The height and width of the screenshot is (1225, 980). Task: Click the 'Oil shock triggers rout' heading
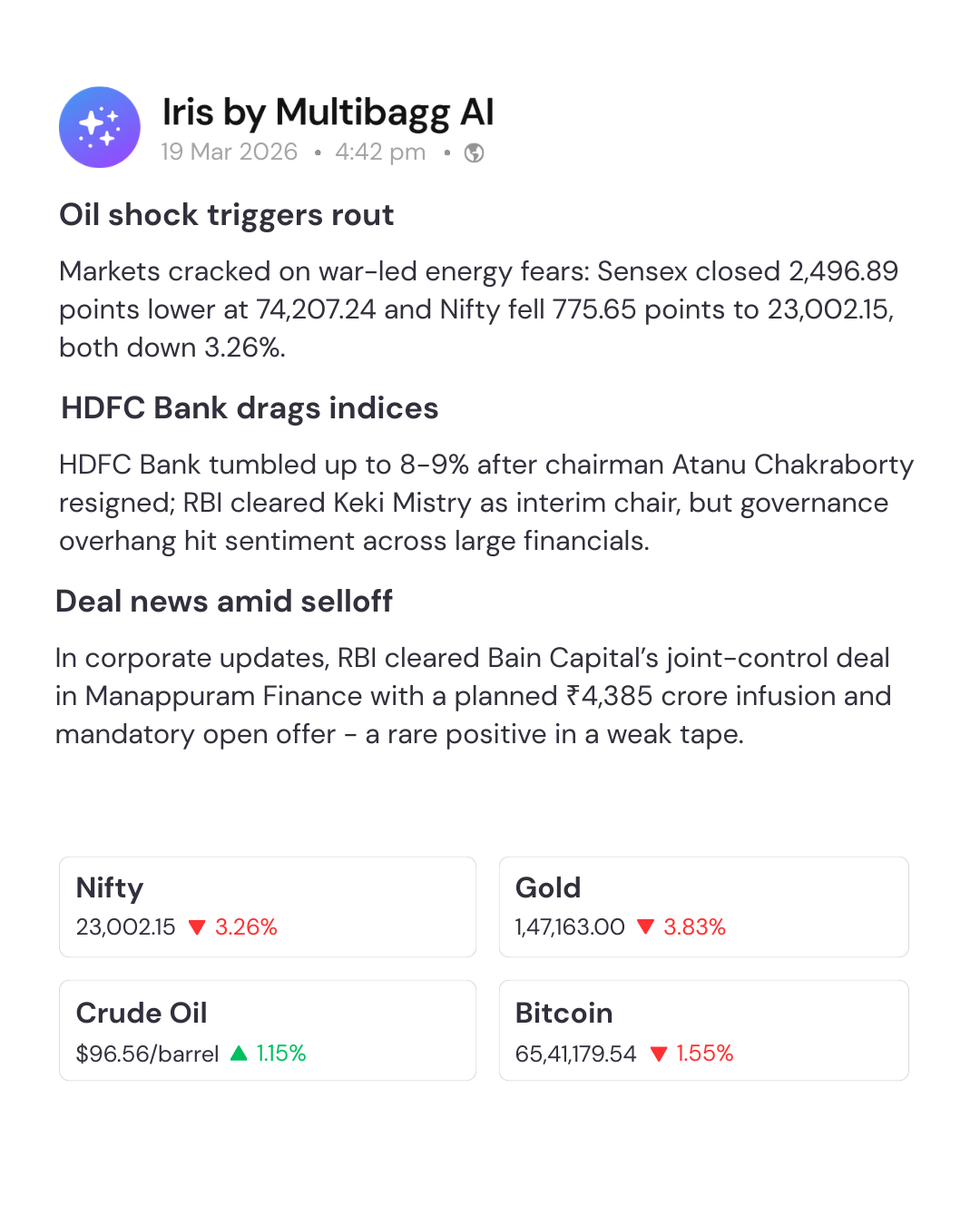pyautogui.click(x=226, y=215)
